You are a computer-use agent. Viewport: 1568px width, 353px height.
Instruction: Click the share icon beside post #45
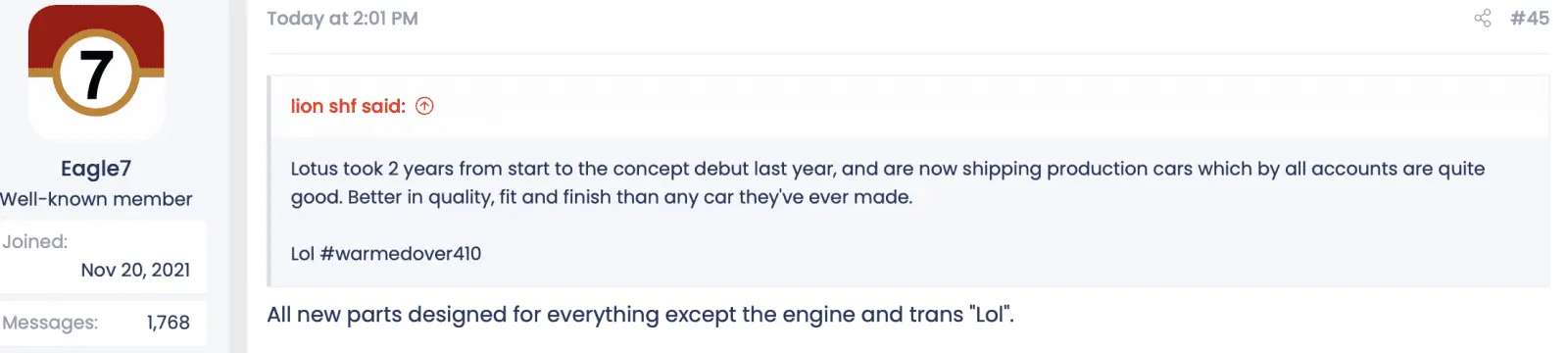1482,18
